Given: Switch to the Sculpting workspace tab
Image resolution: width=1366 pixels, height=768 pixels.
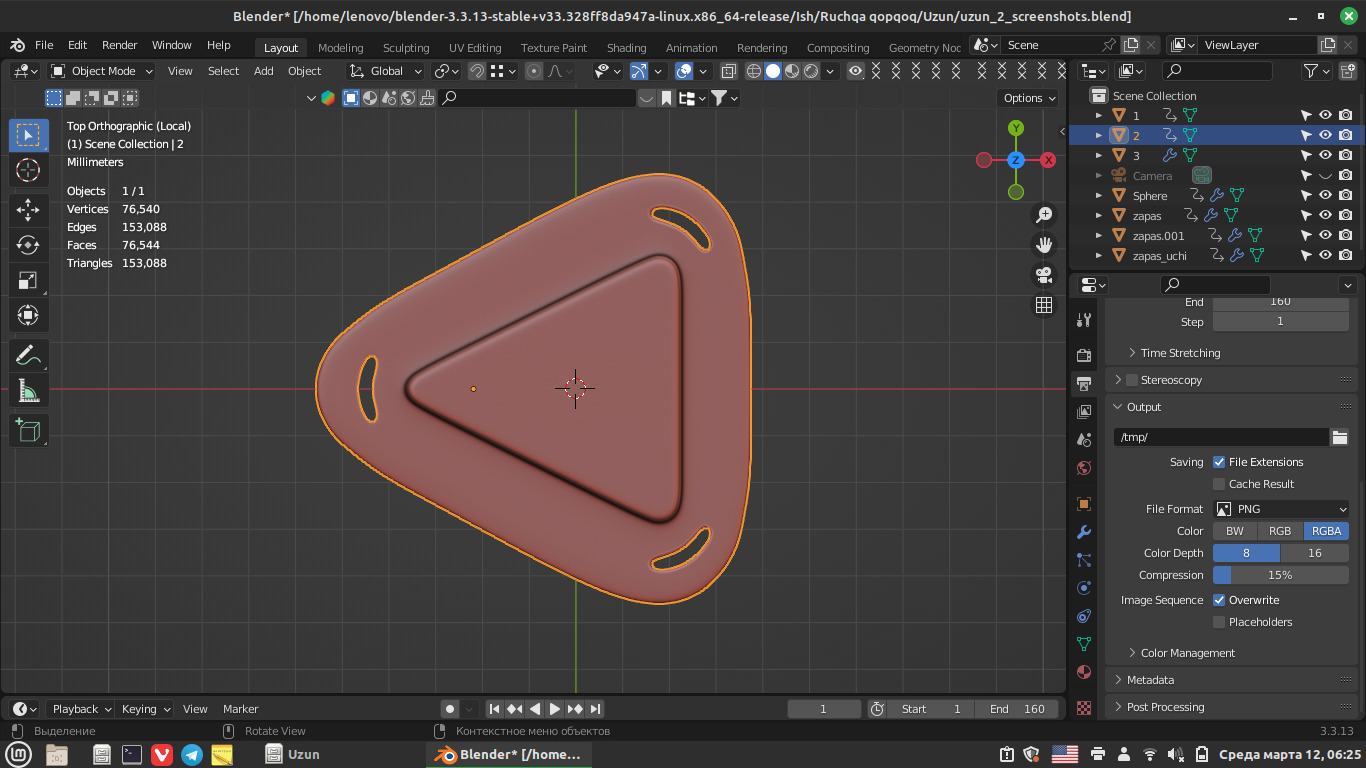Looking at the screenshot, I should (x=406, y=48).
